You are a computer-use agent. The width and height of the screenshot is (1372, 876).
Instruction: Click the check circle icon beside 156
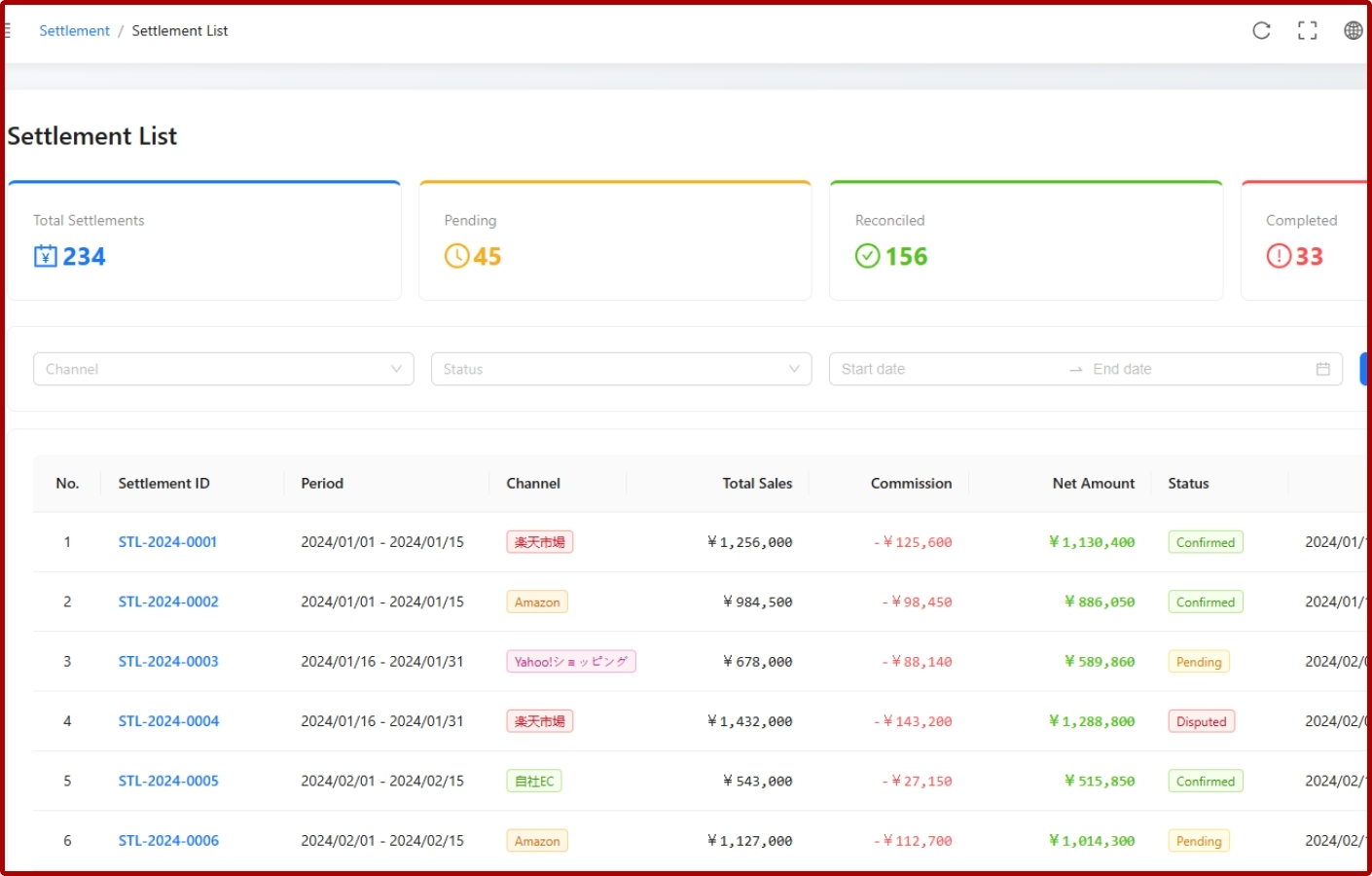pos(867,256)
